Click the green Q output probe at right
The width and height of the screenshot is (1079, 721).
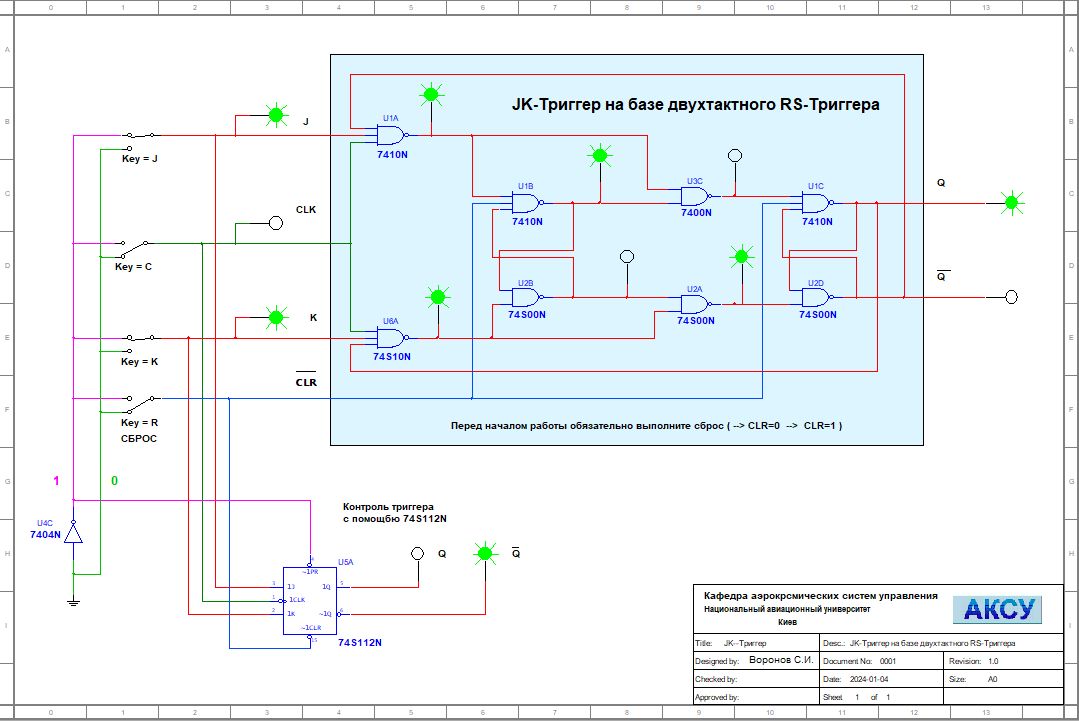(x=1011, y=203)
